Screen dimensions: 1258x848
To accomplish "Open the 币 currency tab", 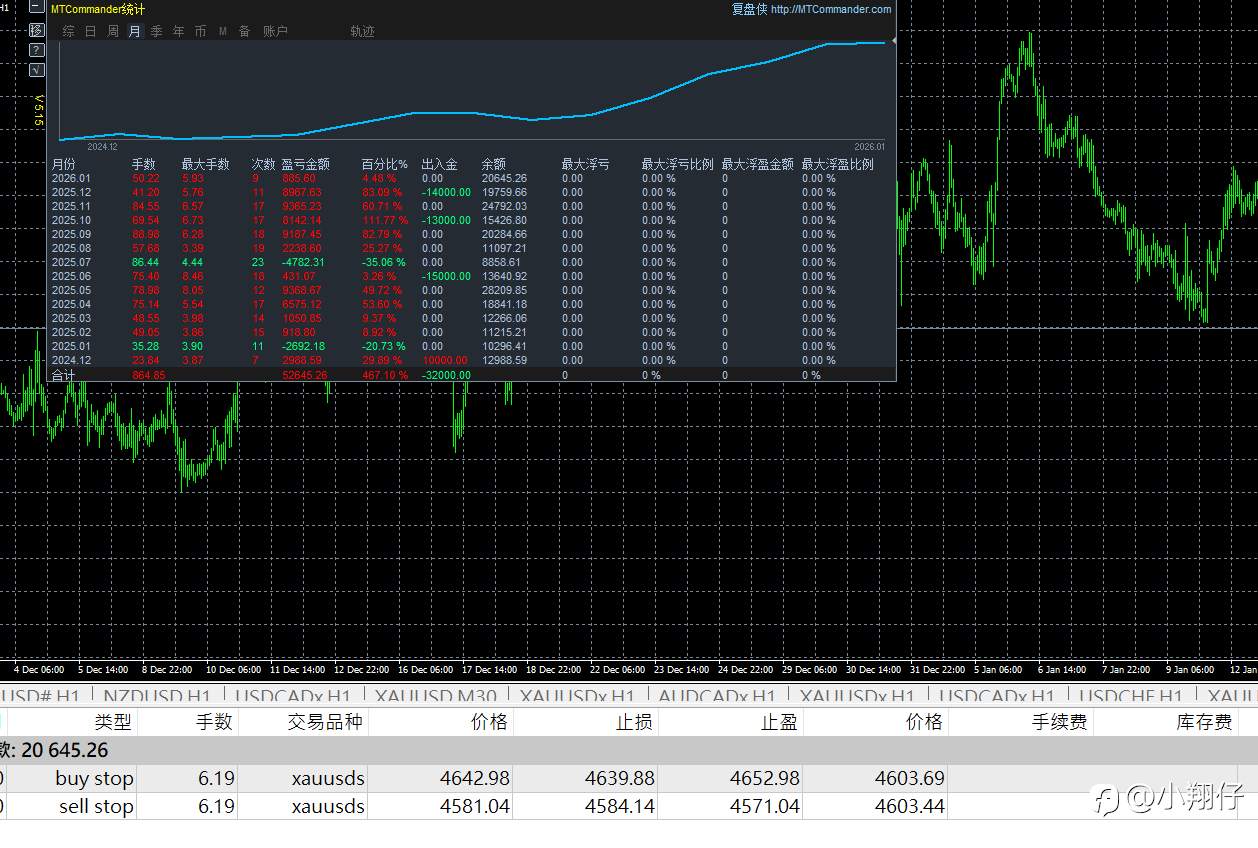I will pos(201,31).
